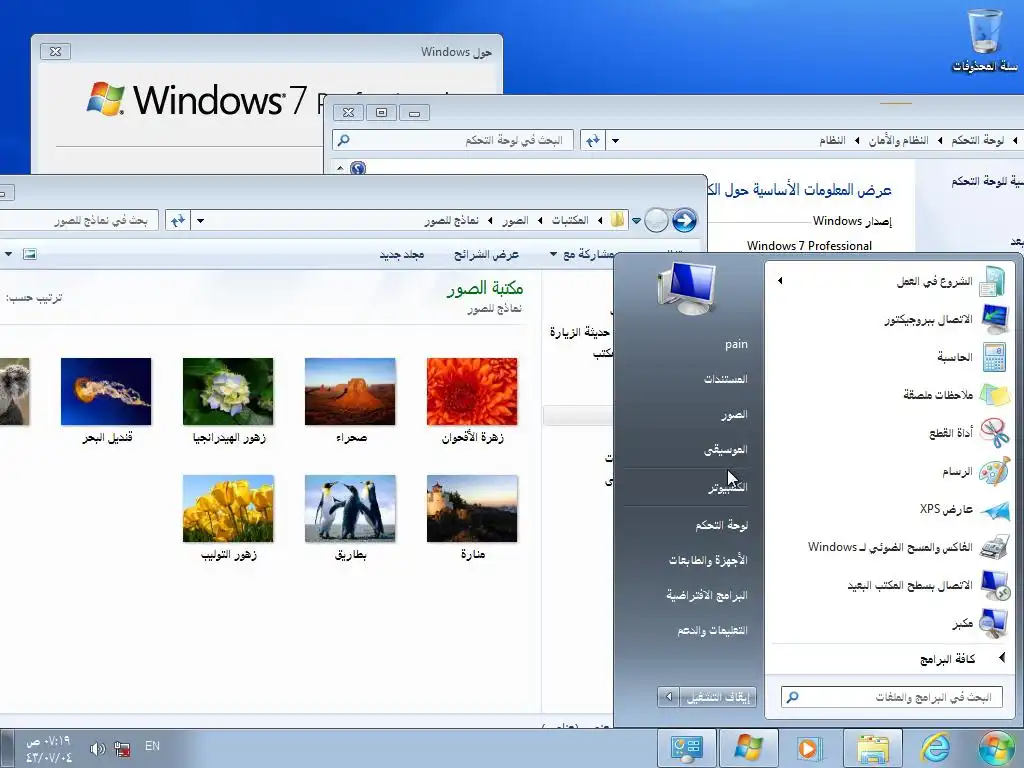
Task: Toggle the preview pane icon in Pictures toolbar
Action: [29, 254]
